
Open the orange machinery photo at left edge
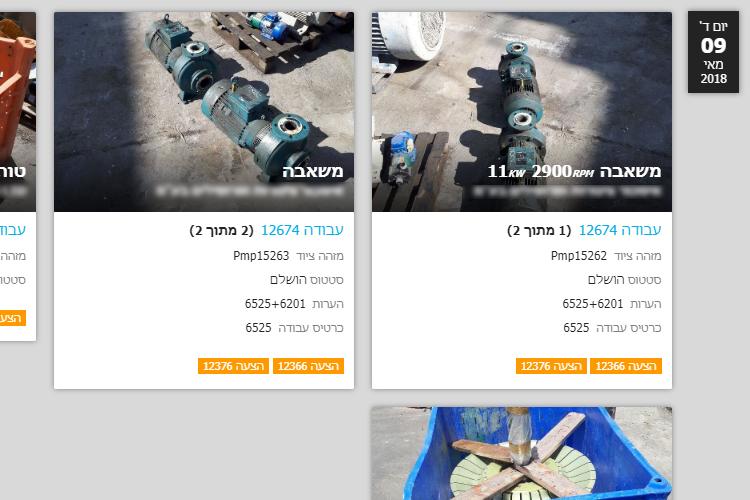point(18,111)
